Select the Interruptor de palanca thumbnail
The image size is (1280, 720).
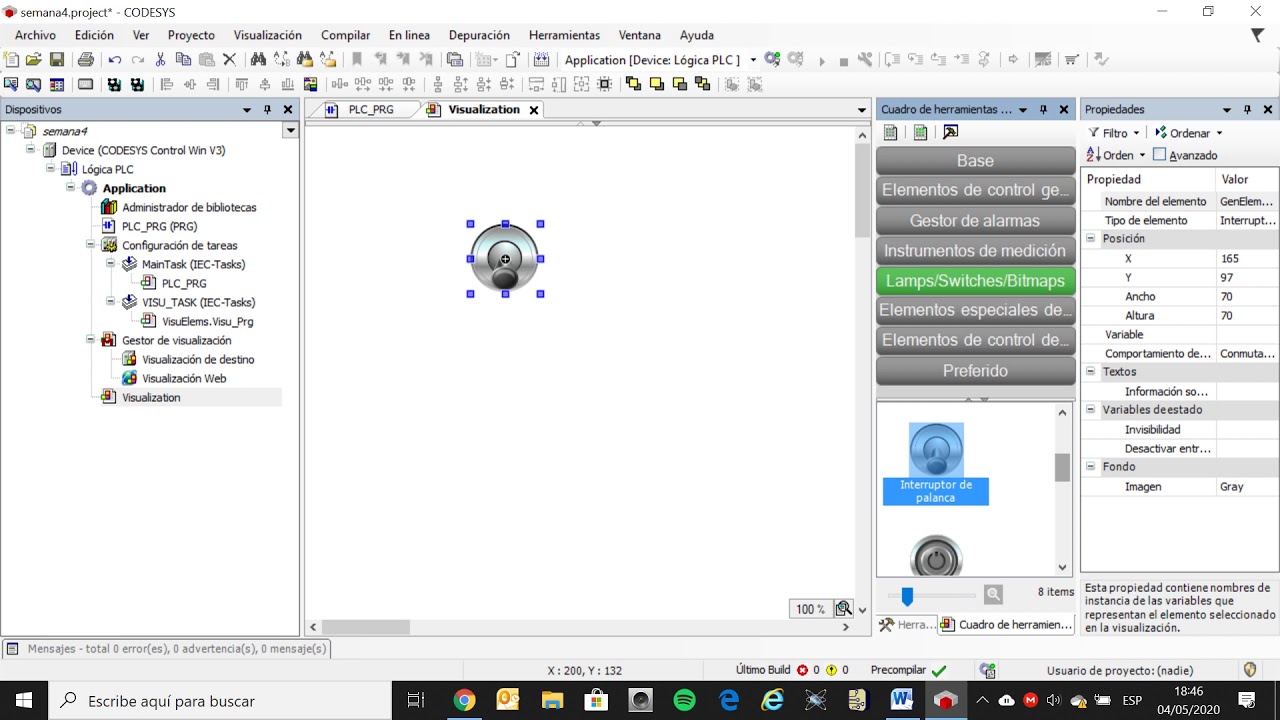(936, 463)
